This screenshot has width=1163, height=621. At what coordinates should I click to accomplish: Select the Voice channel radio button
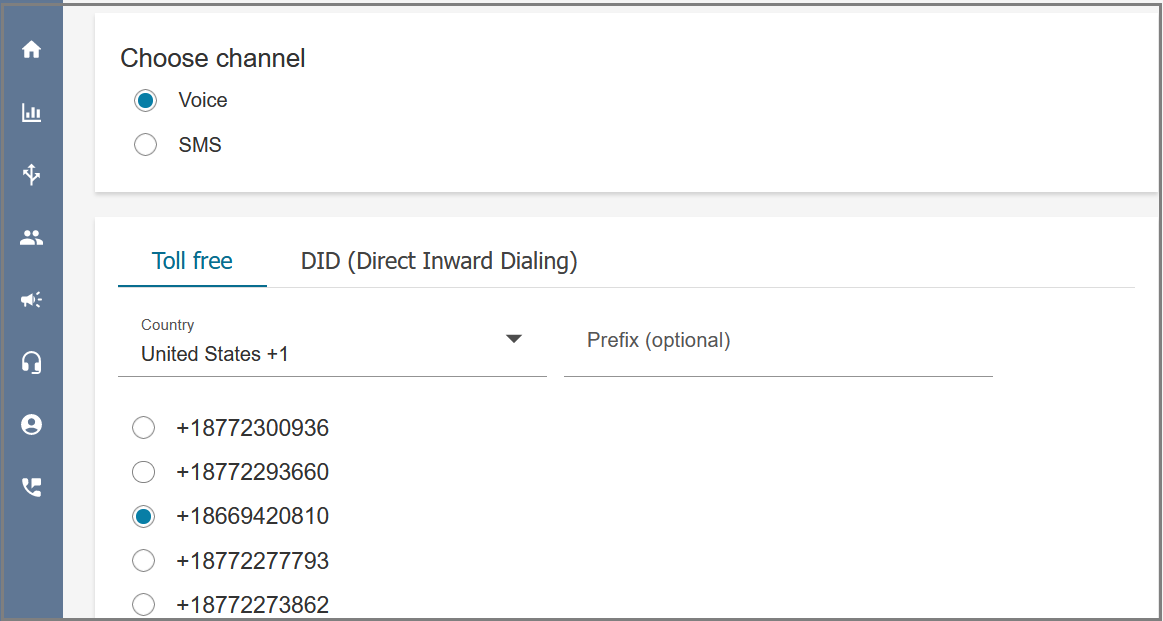tap(145, 100)
